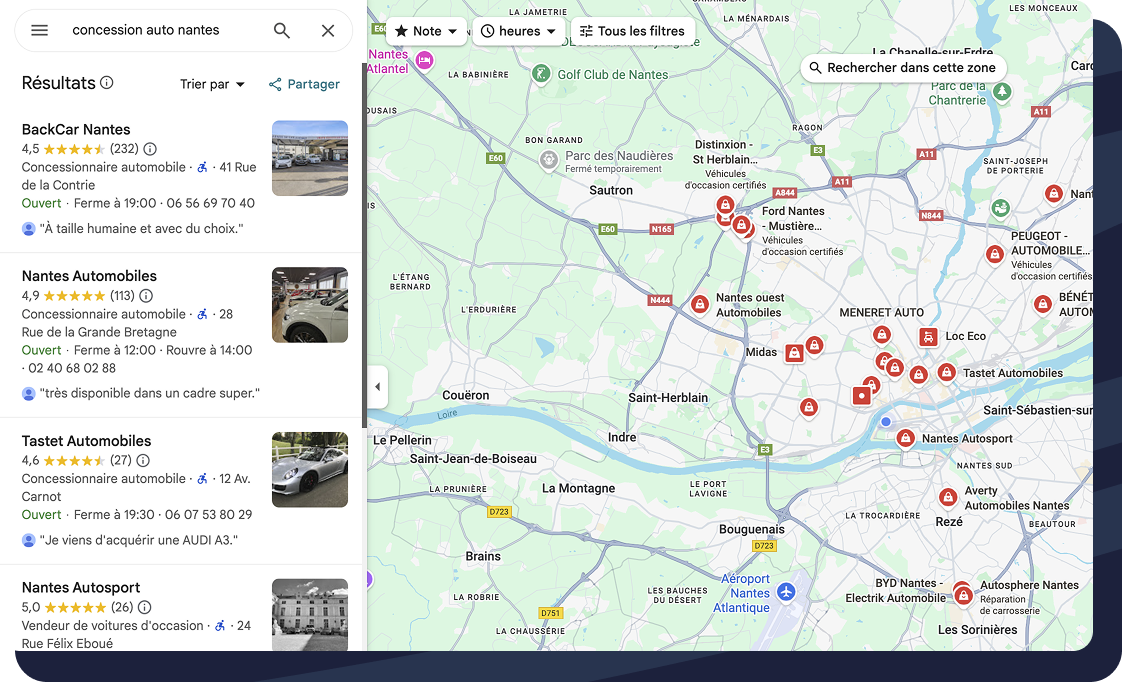Select the square red highlighted dealer pin
This screenshot has height=682, width=1122.
(x=862, y=396)
